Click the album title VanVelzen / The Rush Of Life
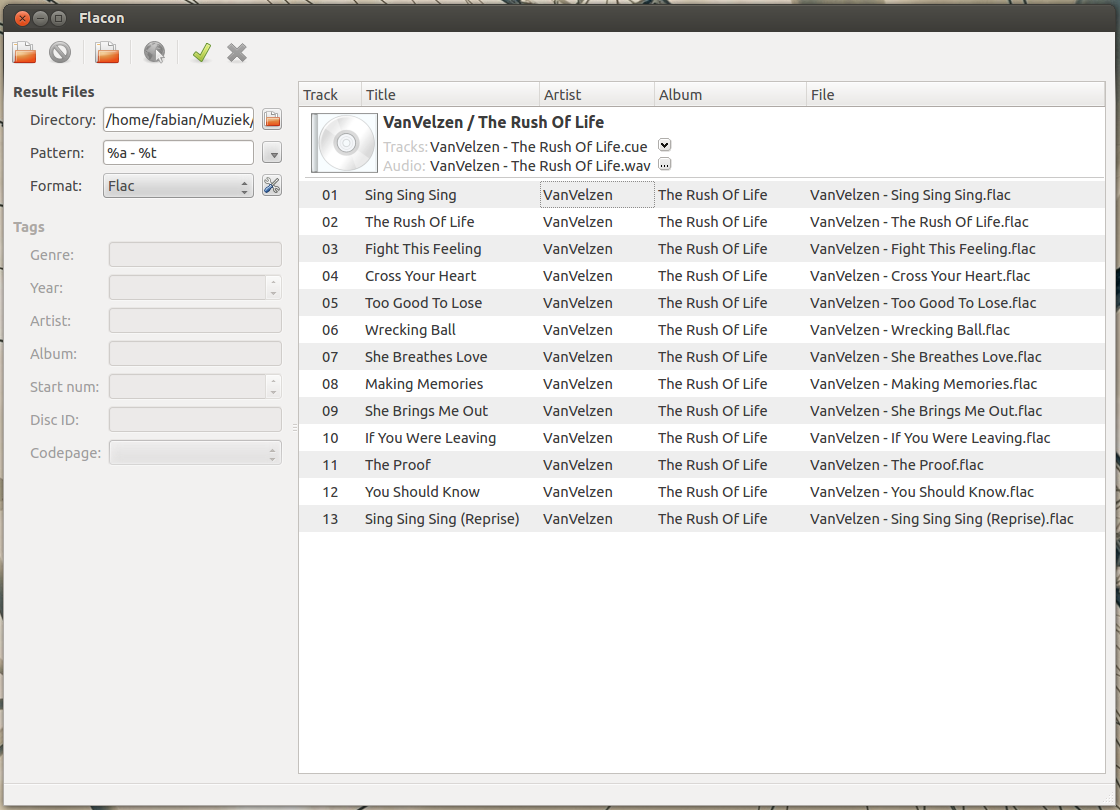The width and height of the screenshot is (1120, 810). [494, 122]
